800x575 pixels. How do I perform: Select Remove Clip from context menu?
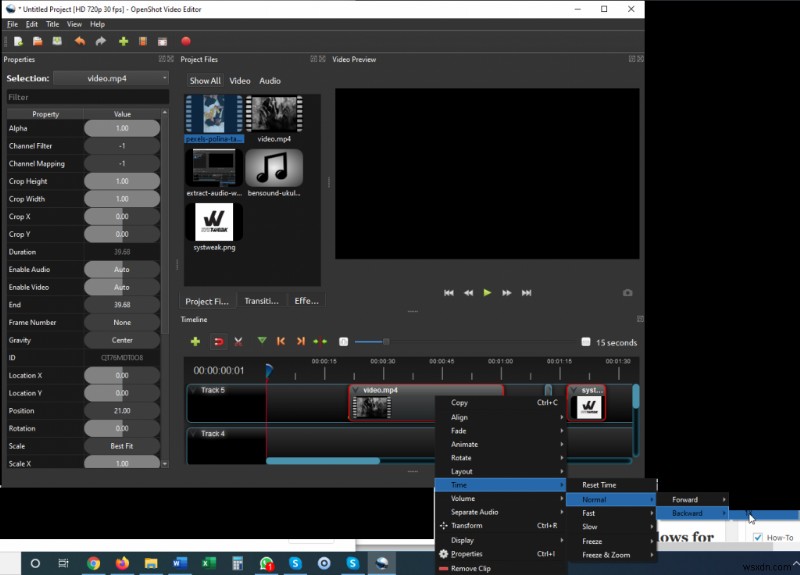(x=472, y=567)
